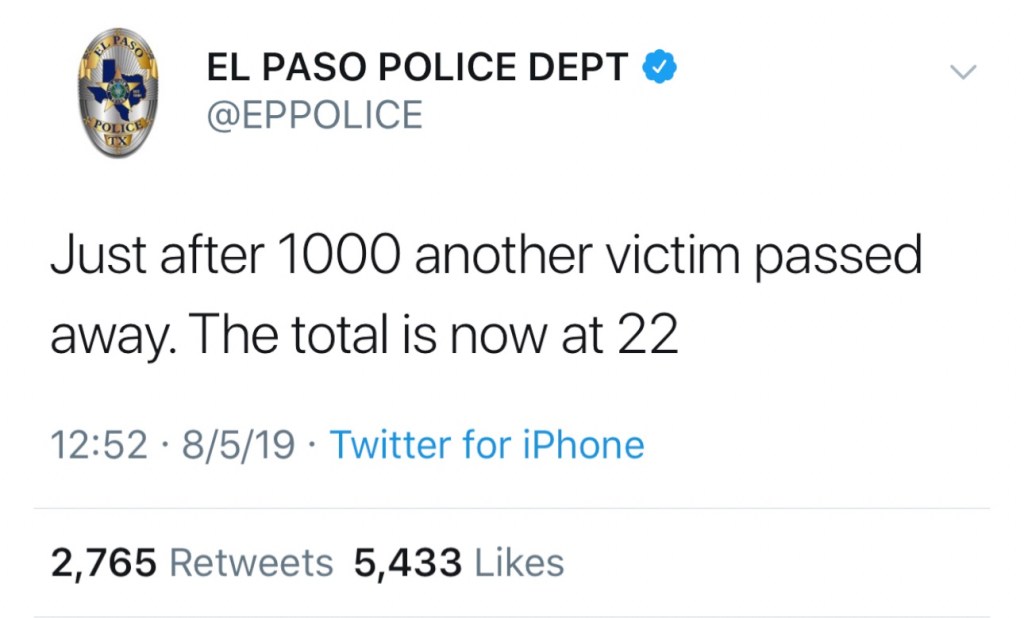View the 2,765 retweet count
The width and height of the screenshot is (1024, 618).
(x=104, y=563)
